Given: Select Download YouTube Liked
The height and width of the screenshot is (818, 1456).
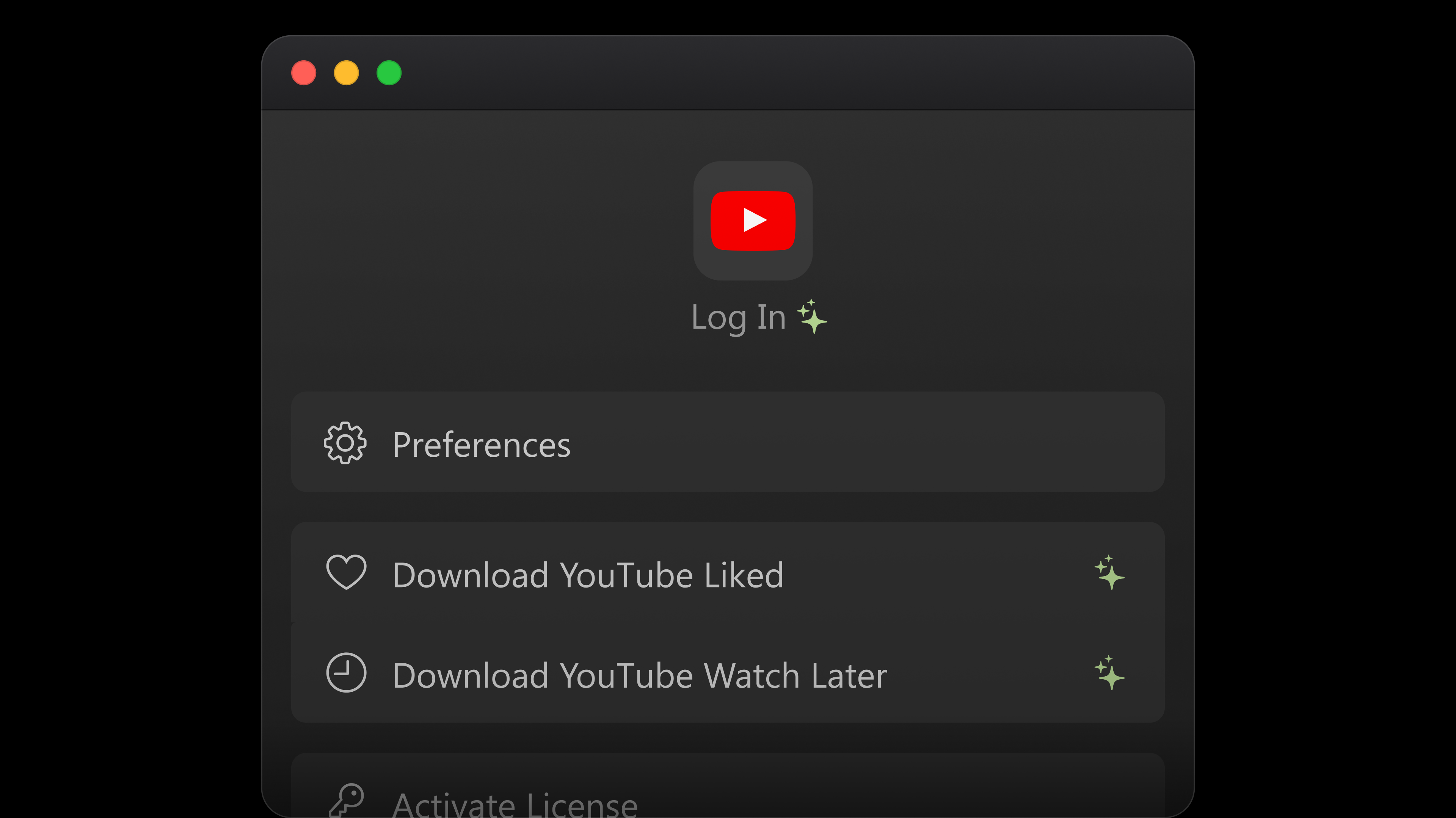Looking at the screenshot, I should point(728,572).
